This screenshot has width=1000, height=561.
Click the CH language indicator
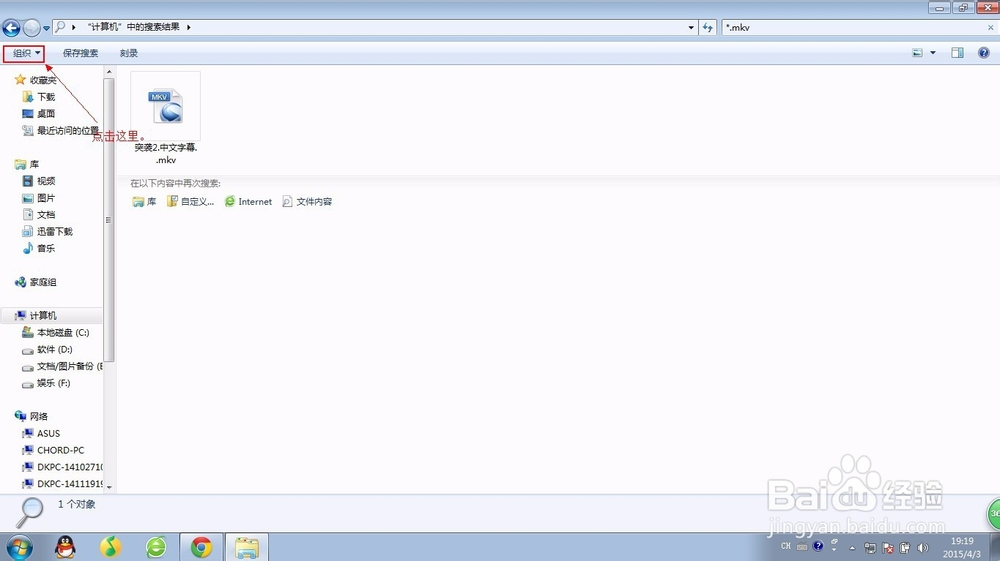pyautogui.click(x=786, y=546)
